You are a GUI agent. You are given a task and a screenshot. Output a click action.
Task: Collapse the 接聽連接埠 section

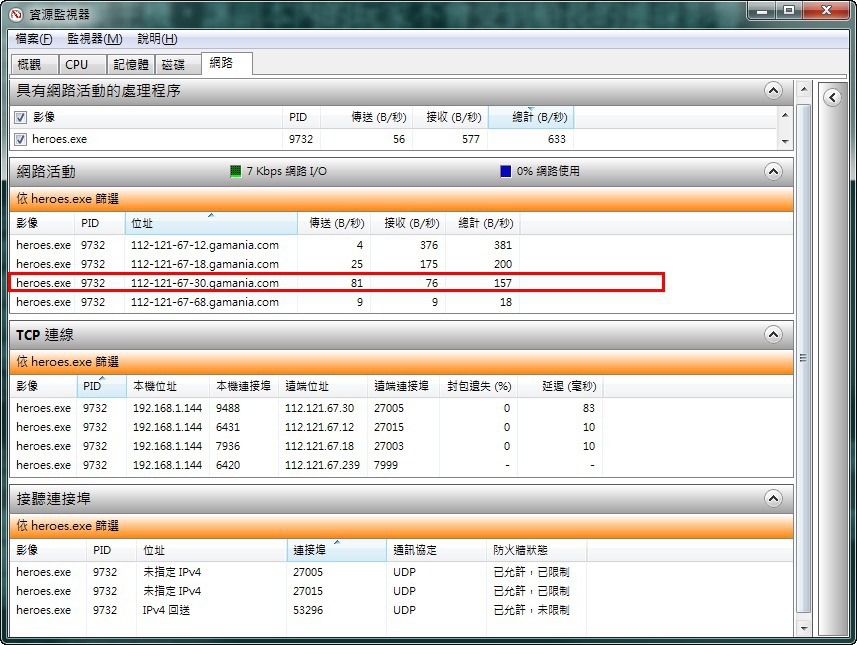click(x=773, y=499)
